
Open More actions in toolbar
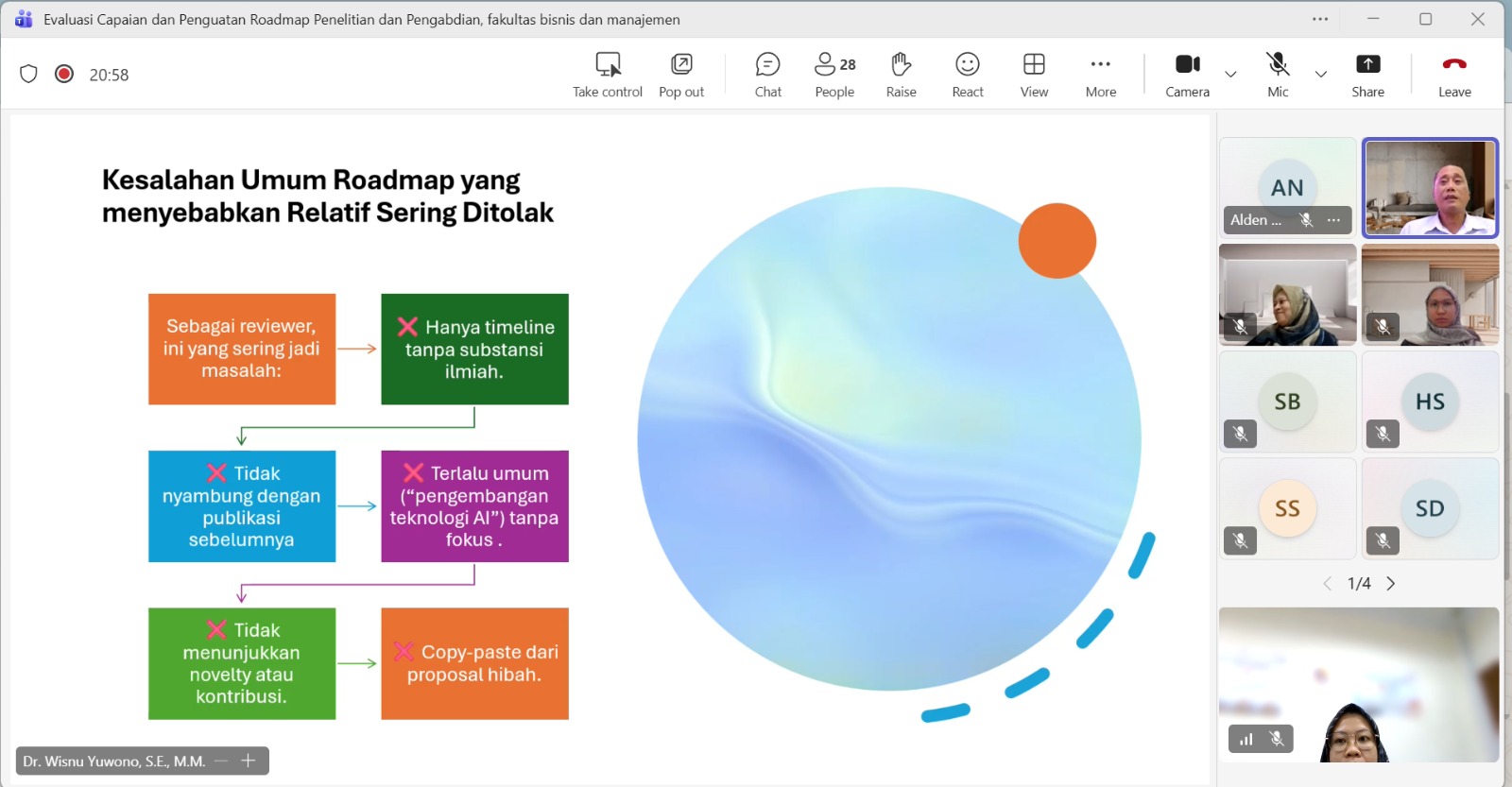pyautogui.click(x=1101, y=75)
